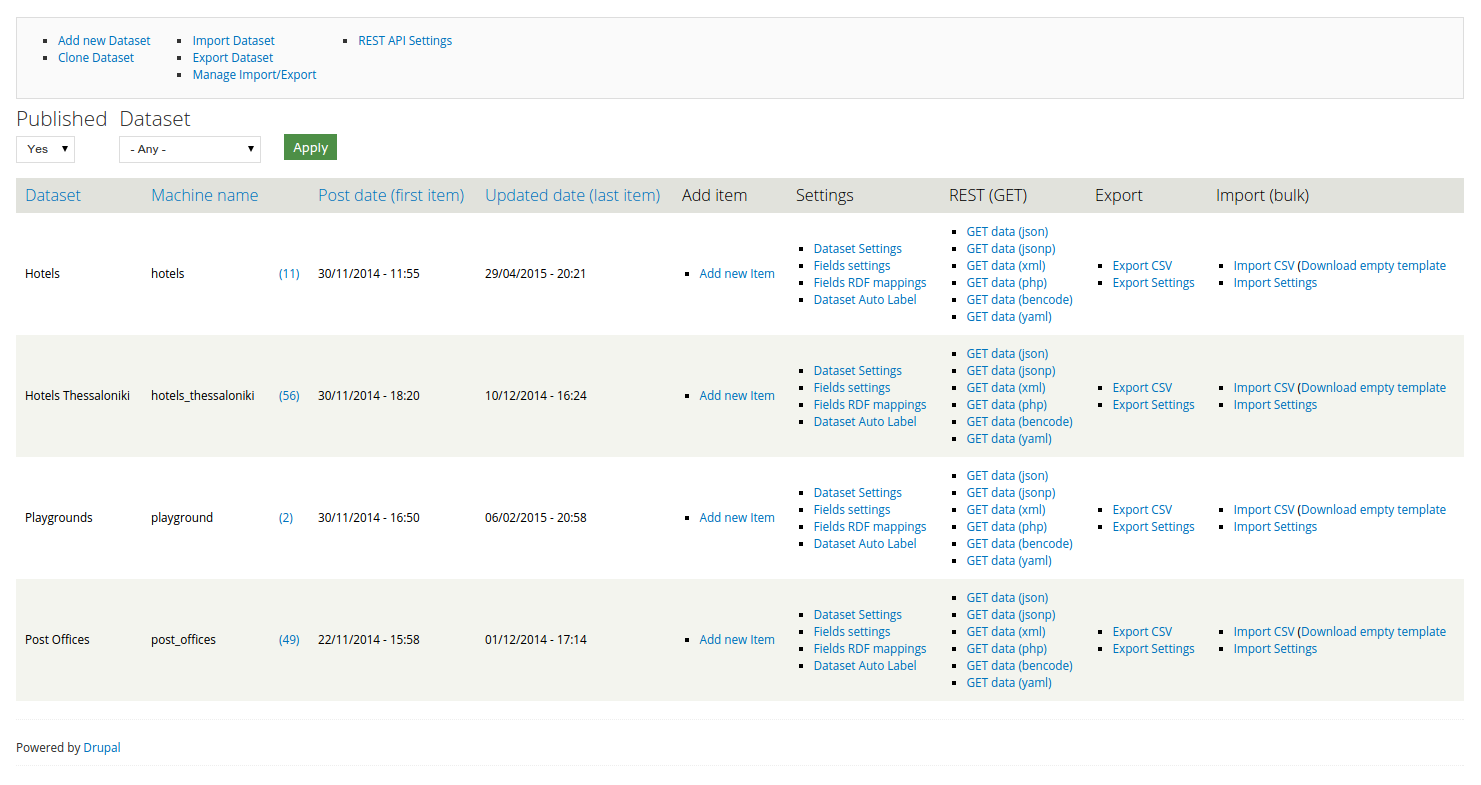This screenshot has width=1481, height=785.
Task: Open Clone Dataset
Action: click(95, 57)
